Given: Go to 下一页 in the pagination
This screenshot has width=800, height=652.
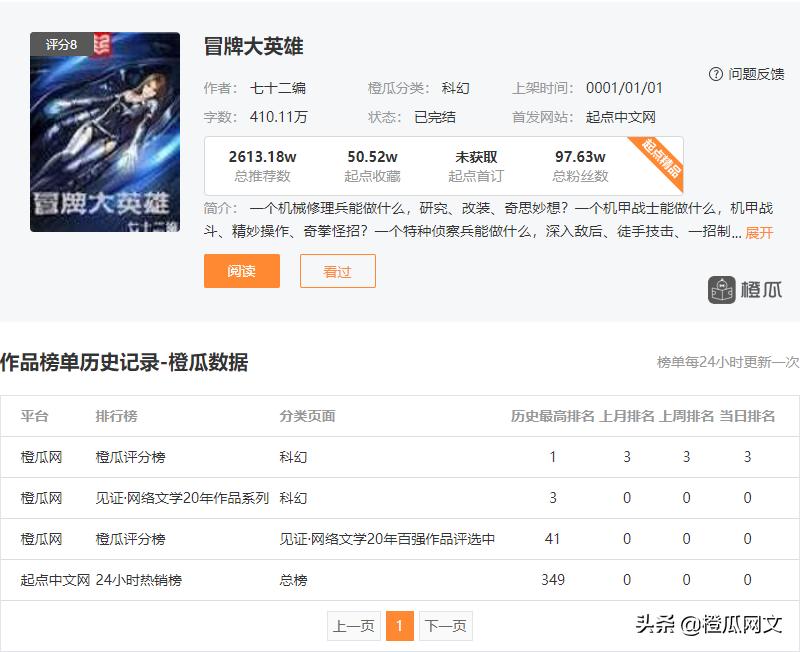Looking at the screenshot, I should pos(444,626).
